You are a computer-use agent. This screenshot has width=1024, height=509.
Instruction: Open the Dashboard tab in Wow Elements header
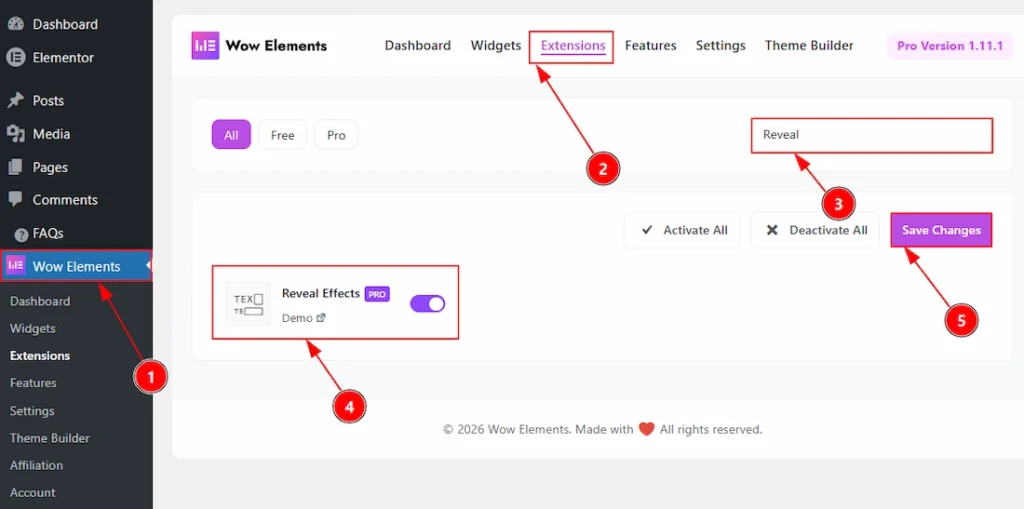coord(417,46)
